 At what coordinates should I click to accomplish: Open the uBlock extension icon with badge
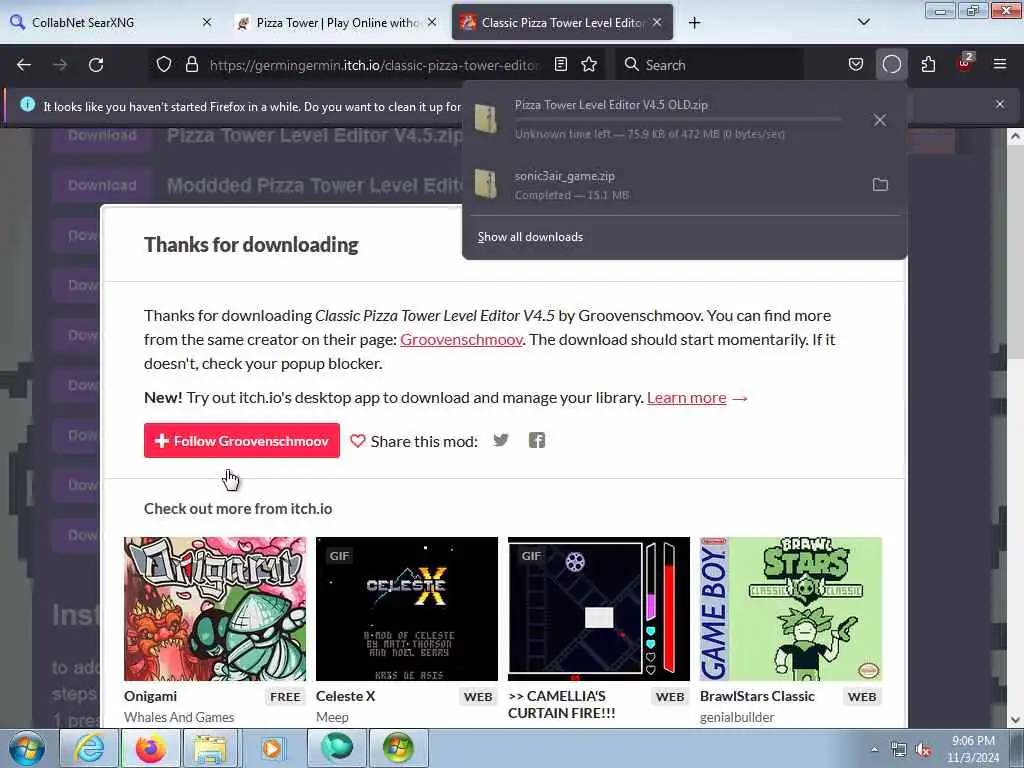tap(965, 63)
